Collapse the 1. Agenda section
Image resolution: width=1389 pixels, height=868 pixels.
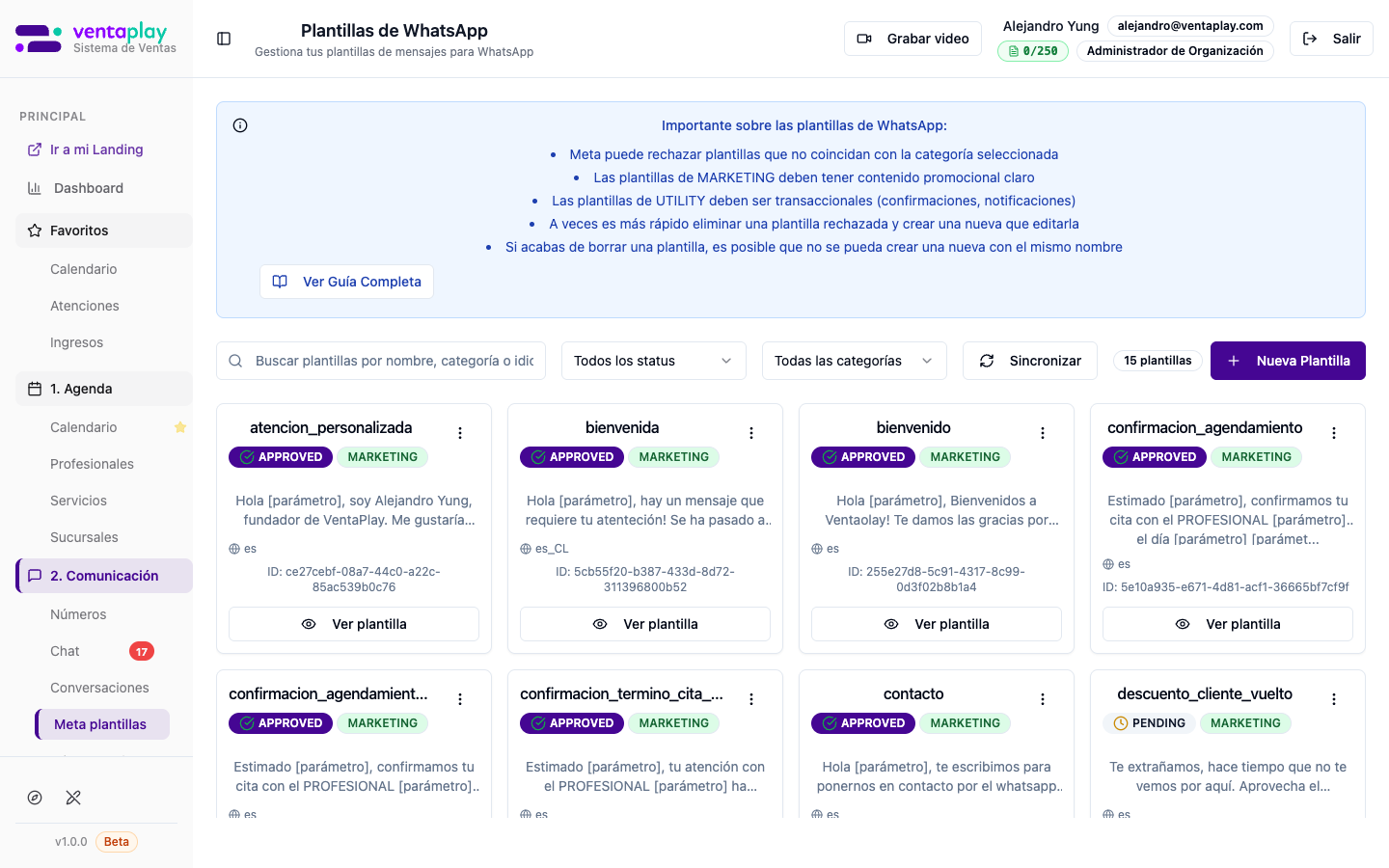pos(104,389)
